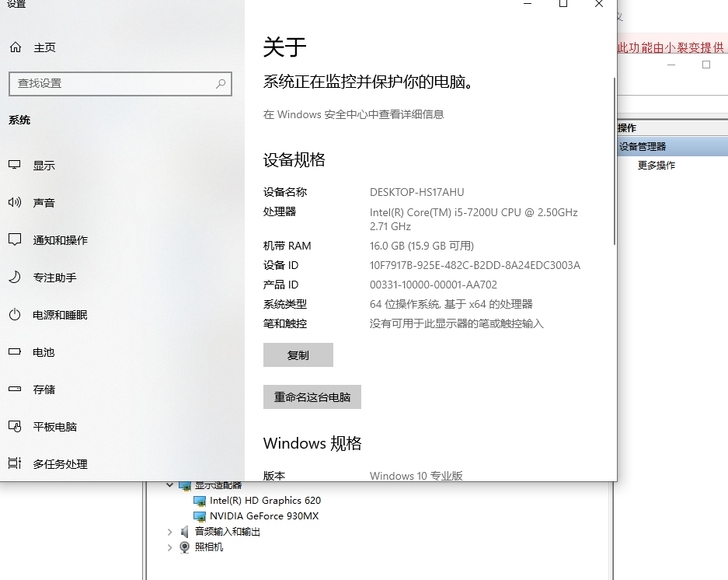Click the 多任务处理 icon
Viewport: 728px width, 580px height.
tap(14, 463)
